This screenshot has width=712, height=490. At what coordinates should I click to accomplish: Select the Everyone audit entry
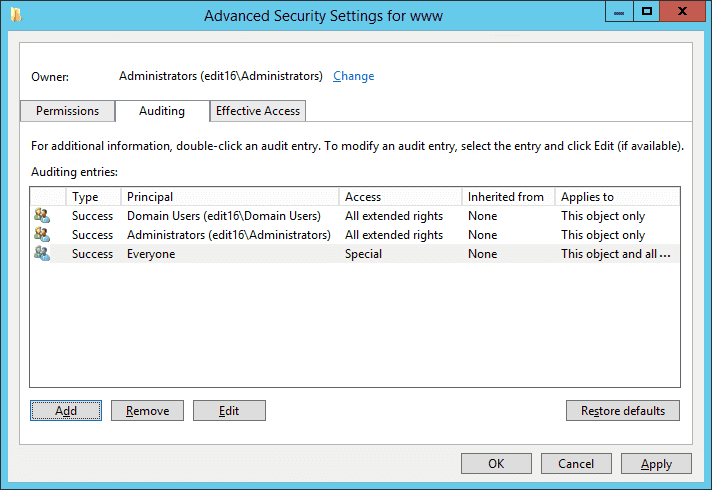(355, 254)
